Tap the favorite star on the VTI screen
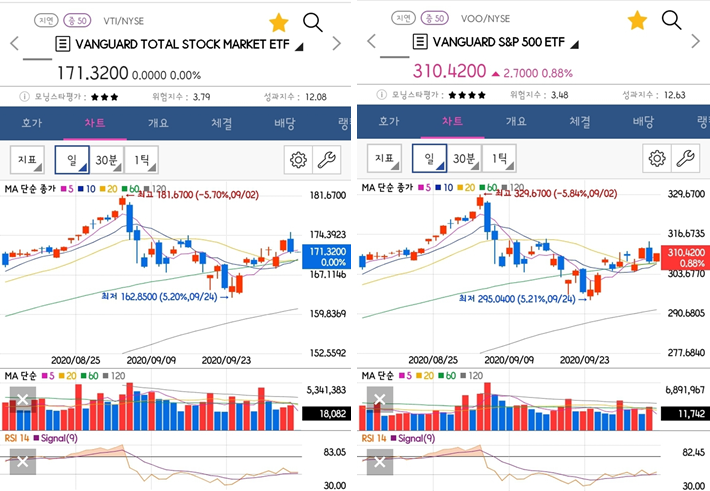The image size is (710, 491). tap(278, 23)
